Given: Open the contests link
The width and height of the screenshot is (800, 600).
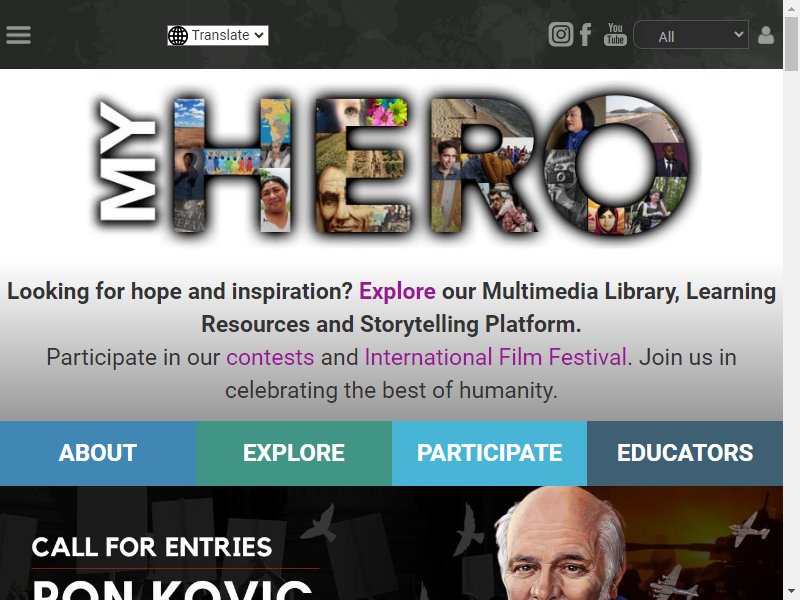Looking at the screenshot, I should click(270, 357).
